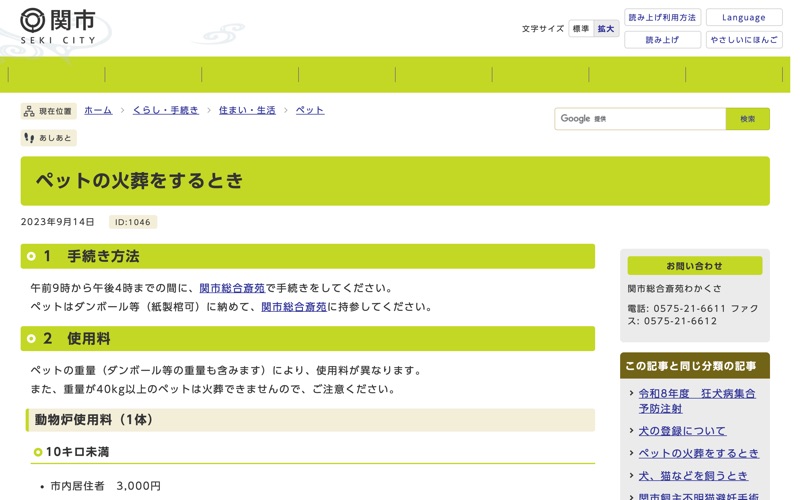Open 関市総合斎苑 link before に持参してください

tap(294, 307)
